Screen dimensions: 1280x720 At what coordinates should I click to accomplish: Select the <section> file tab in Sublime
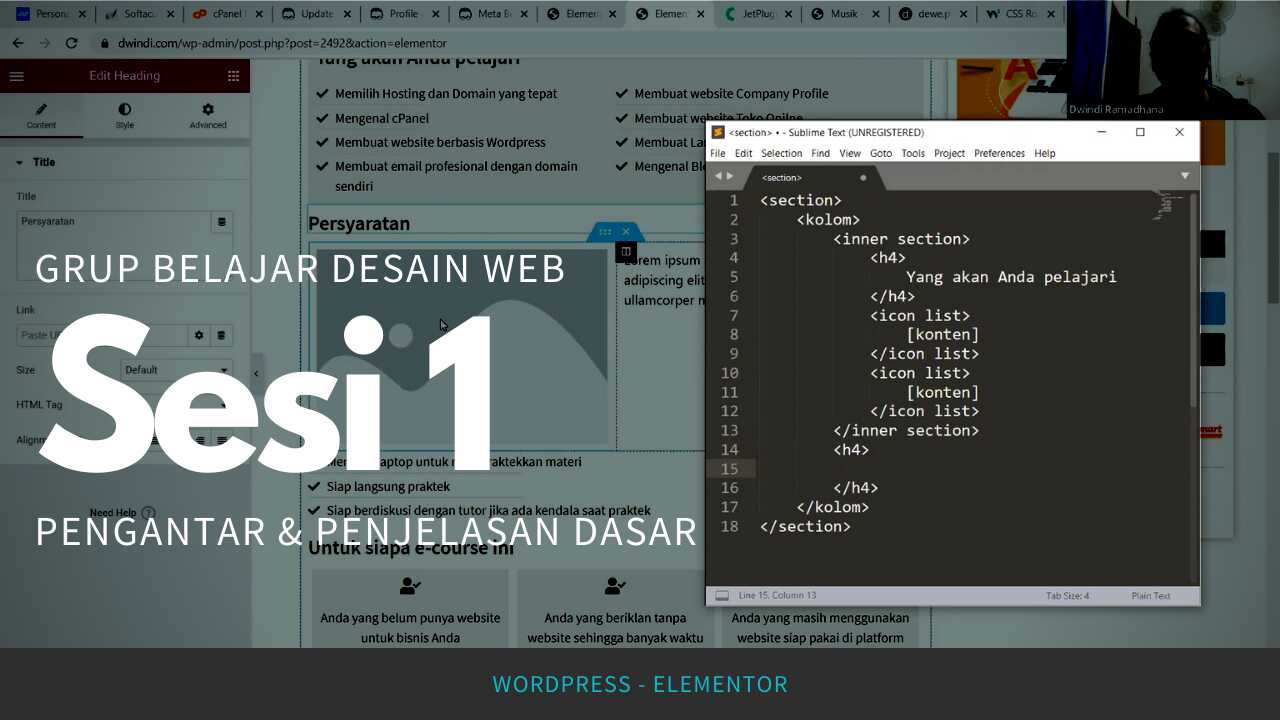coord(810,177)
